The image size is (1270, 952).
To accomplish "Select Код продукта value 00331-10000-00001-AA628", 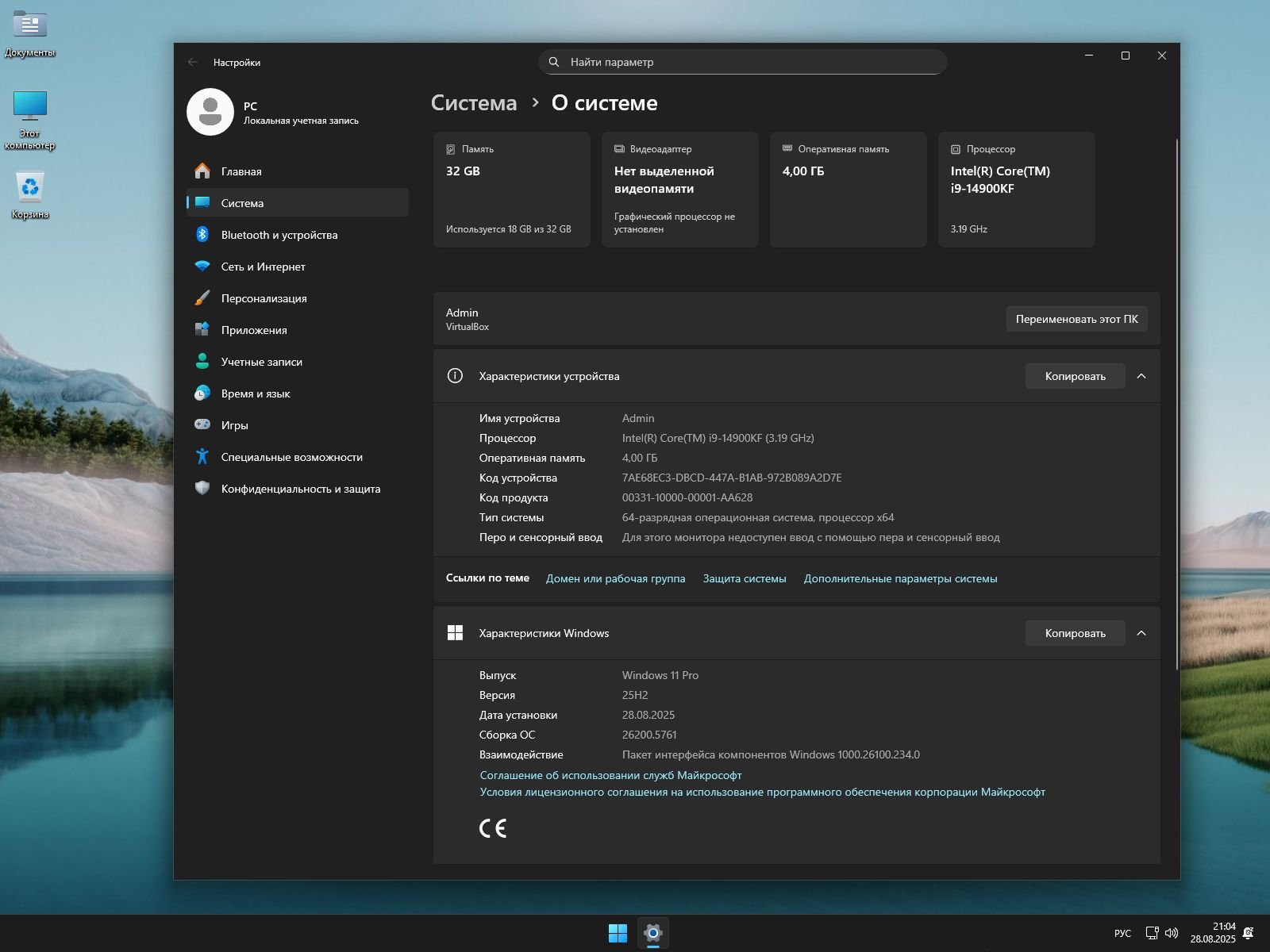I will click(687, 497).
